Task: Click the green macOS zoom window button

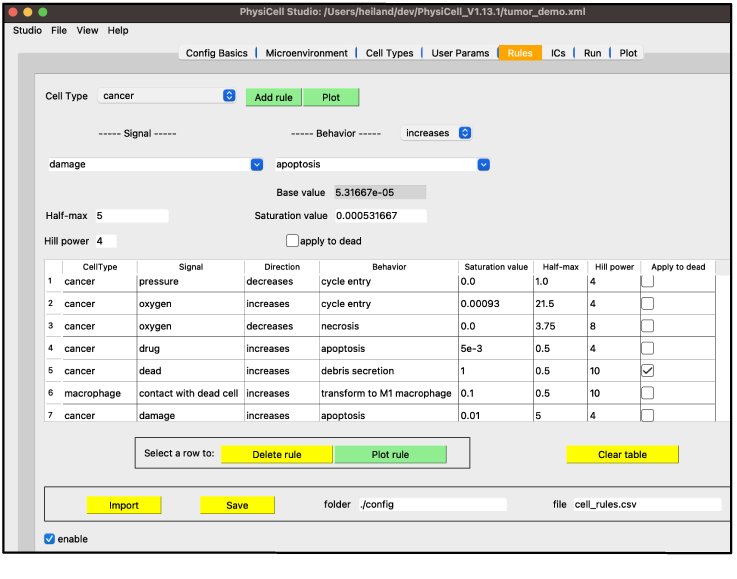Action: 43,12
